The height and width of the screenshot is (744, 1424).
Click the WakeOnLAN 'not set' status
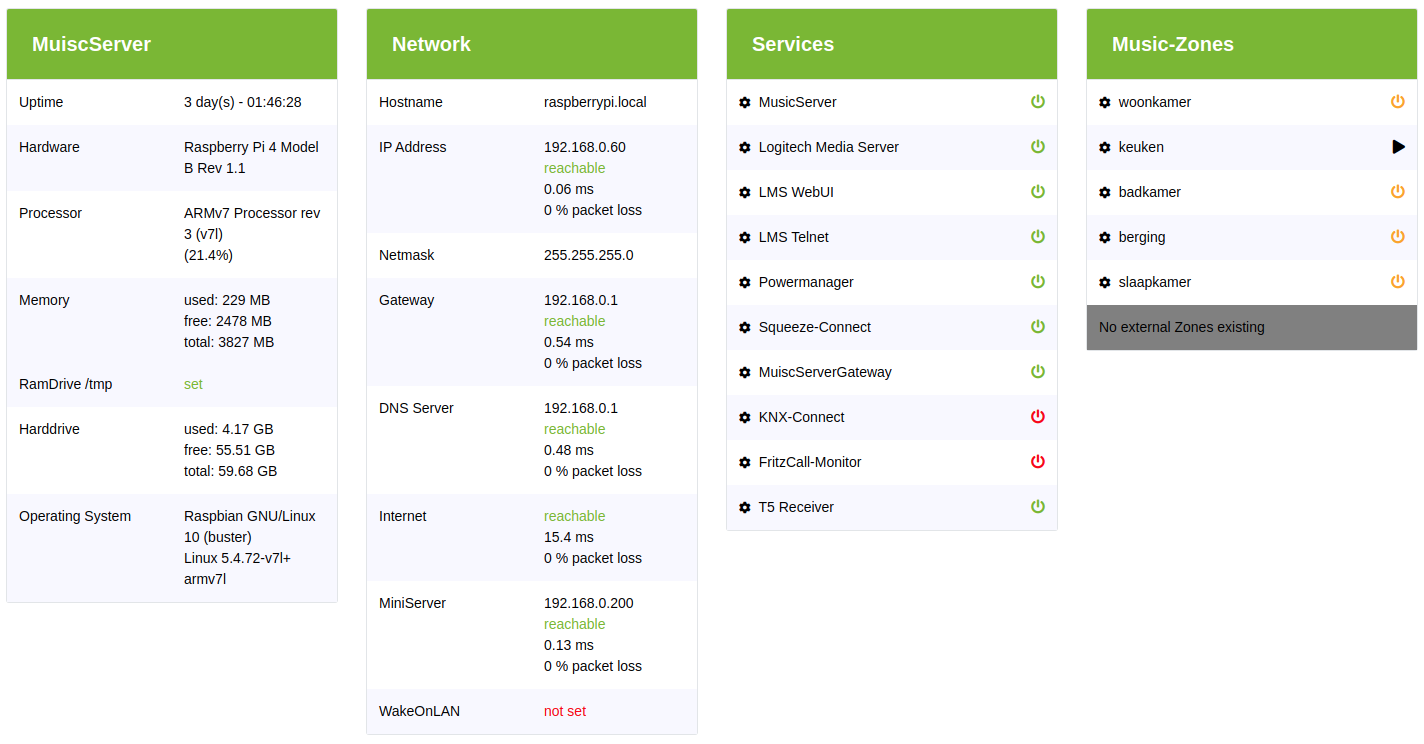(x=565, y=711)
